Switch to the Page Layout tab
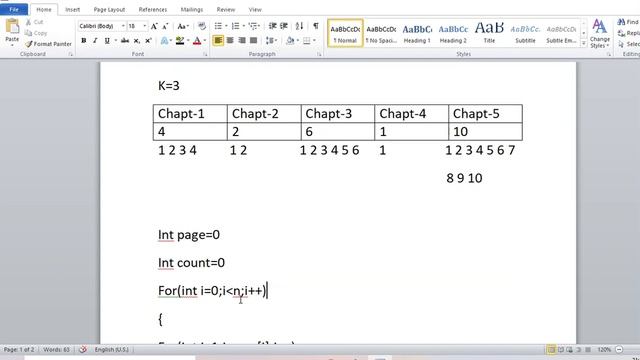This screenshot has height=360, width=640. click(109, 9)
